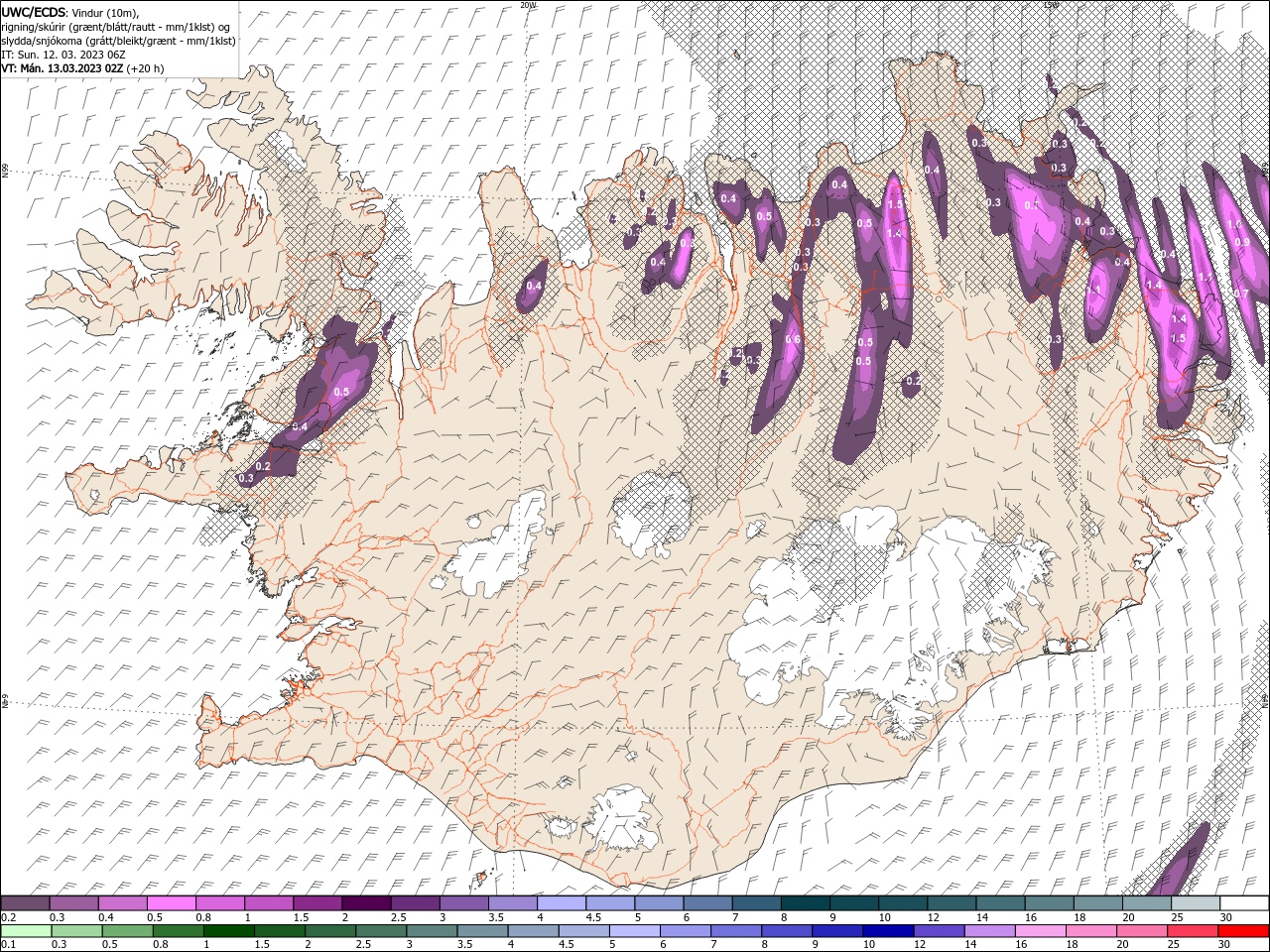1270x952 pixels.
Task: Pick the dark teal snow swatch at 8
Action: (x=807, y=902)
